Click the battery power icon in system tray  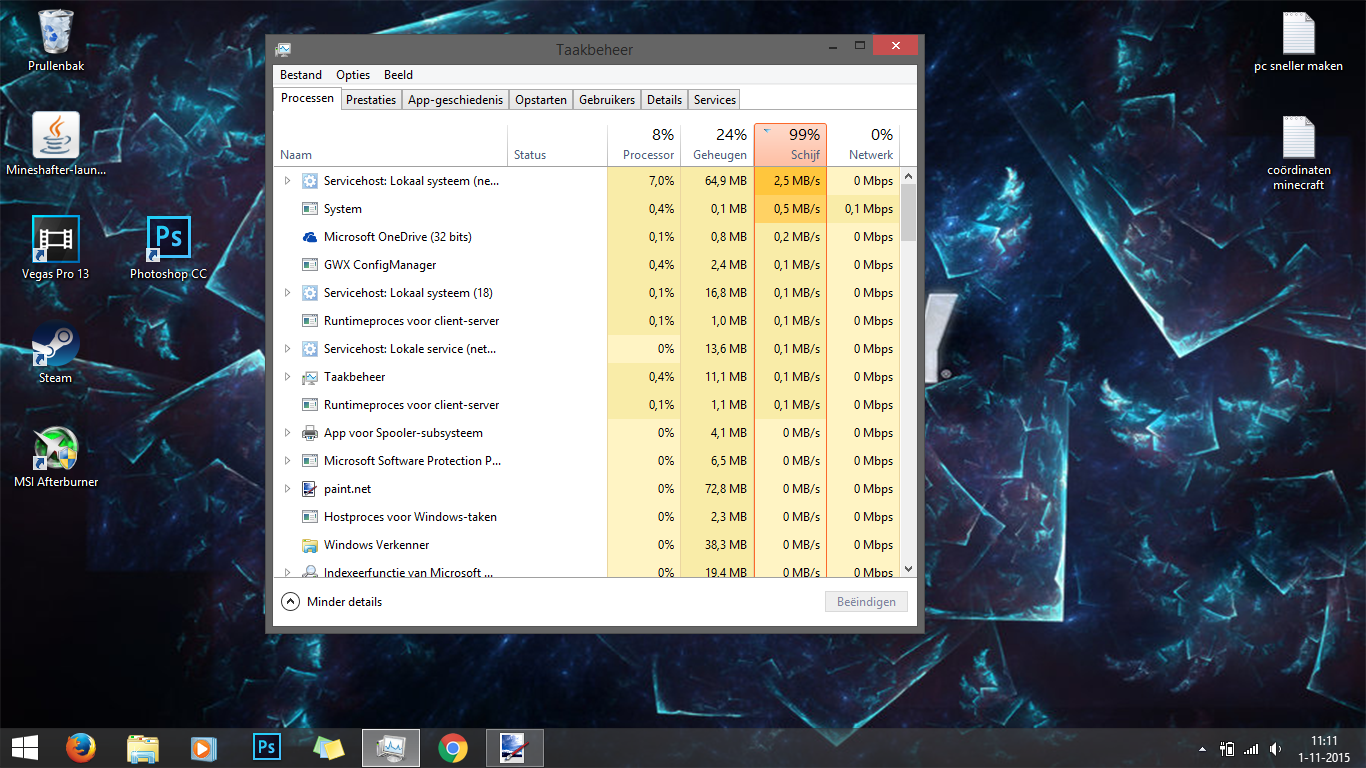point(1227,748)
